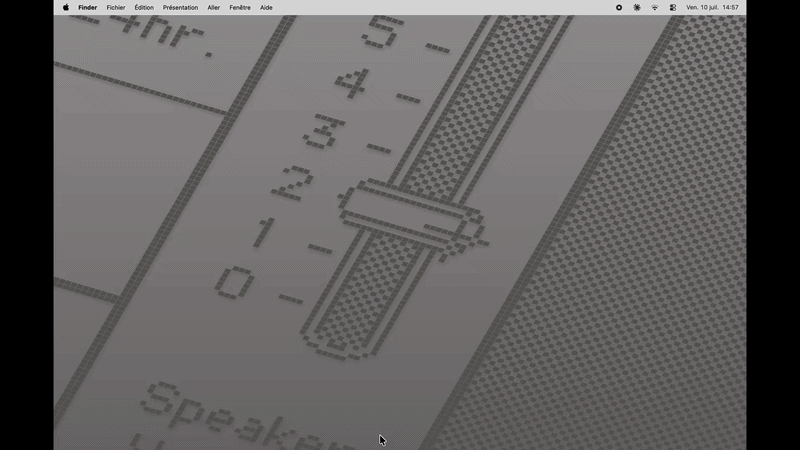Click the circular recording status icon
Image resolution: width=800 pixels, height=450 pixels.
(x=619, y=8)
